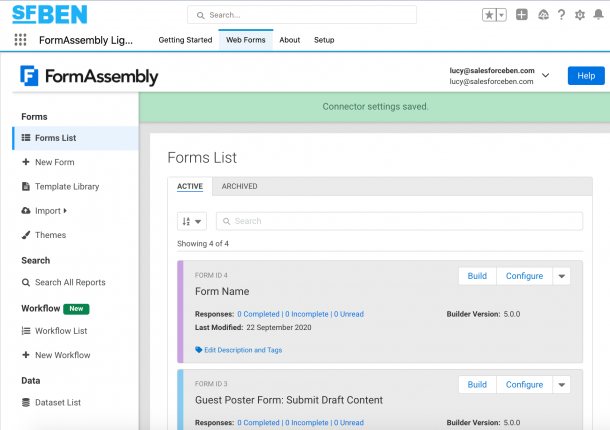The width and height of the screenshot is (610, 430).
Task: Click the SFBEN logo
Action: (49, 15)
